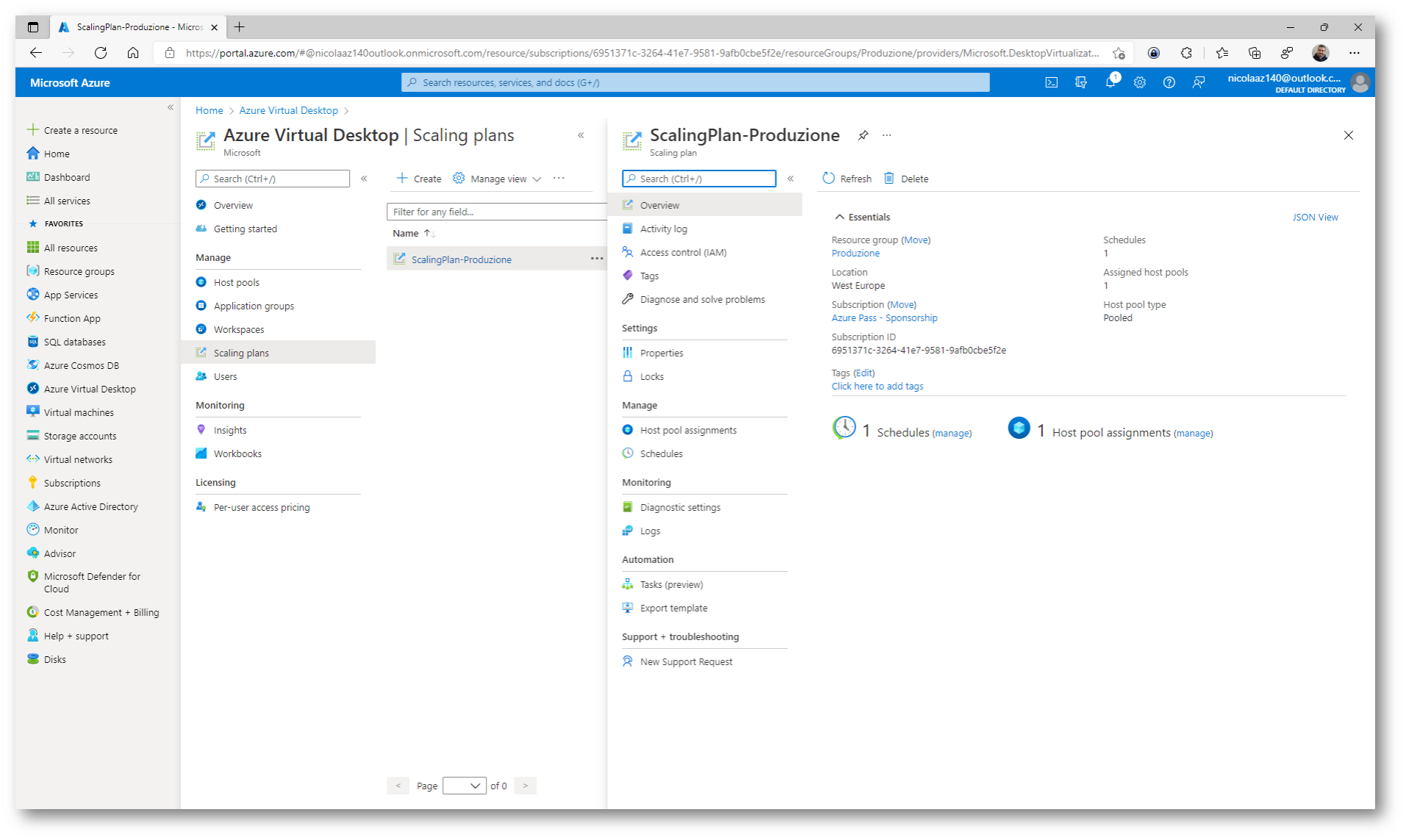Open Directories and subscriptions filter icon
The height and width of the screenshot is (840, 1406).
pos(1080,82)
